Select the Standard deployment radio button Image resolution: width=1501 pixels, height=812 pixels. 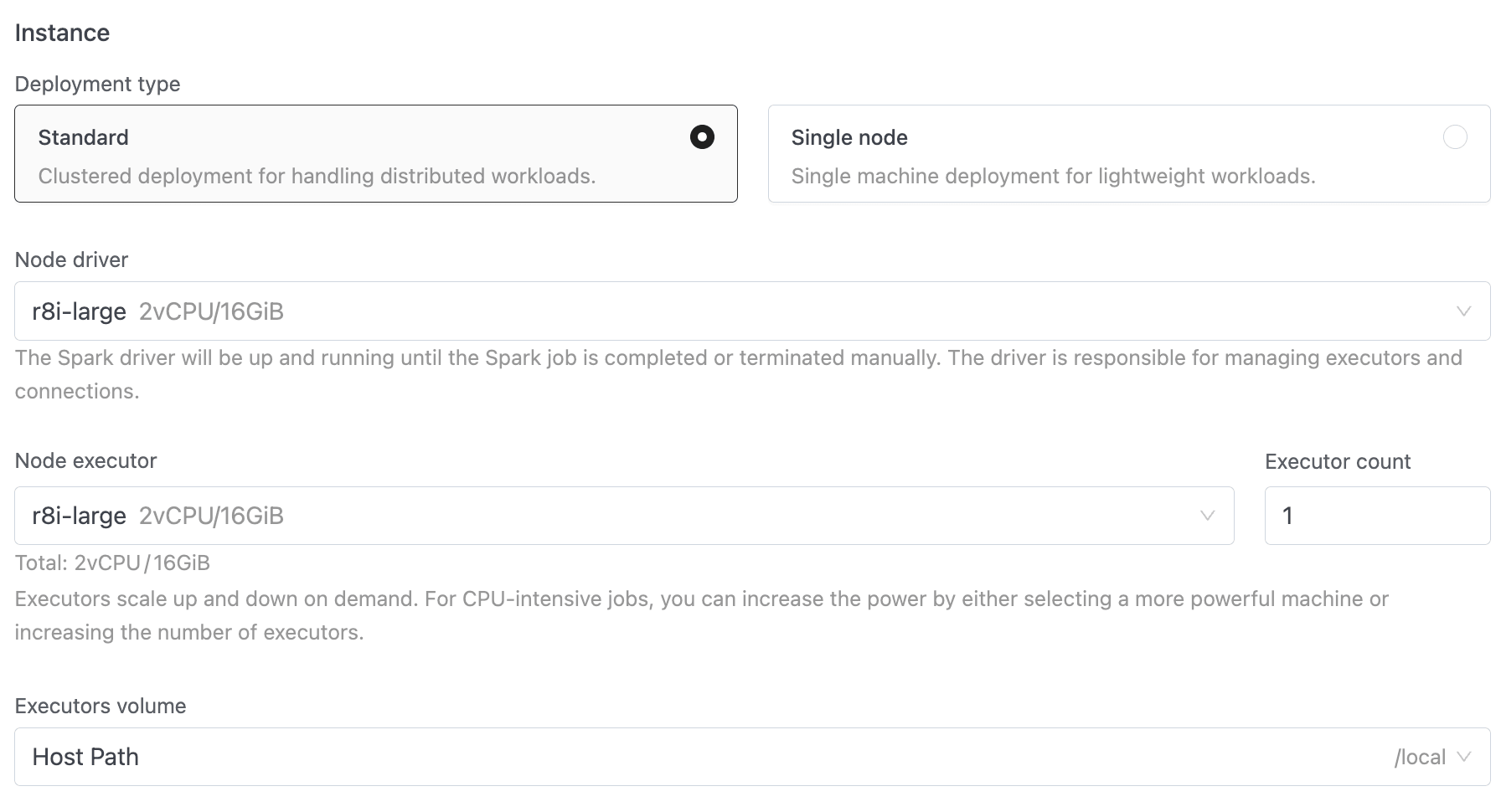point(702,136)
